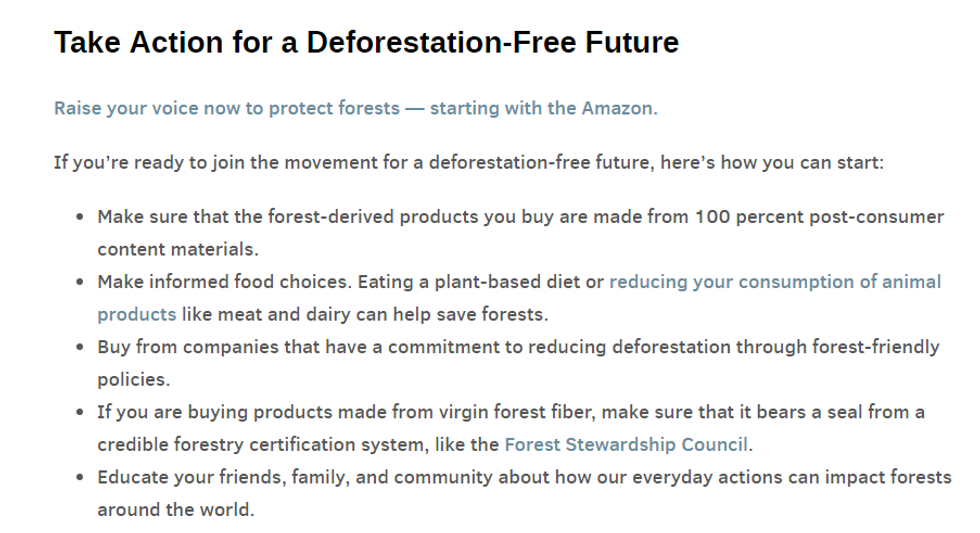Click the bullet dot before 'Educate your friends'
The height and width of the screenshot is (533, 980).
[x=79, y=477]
